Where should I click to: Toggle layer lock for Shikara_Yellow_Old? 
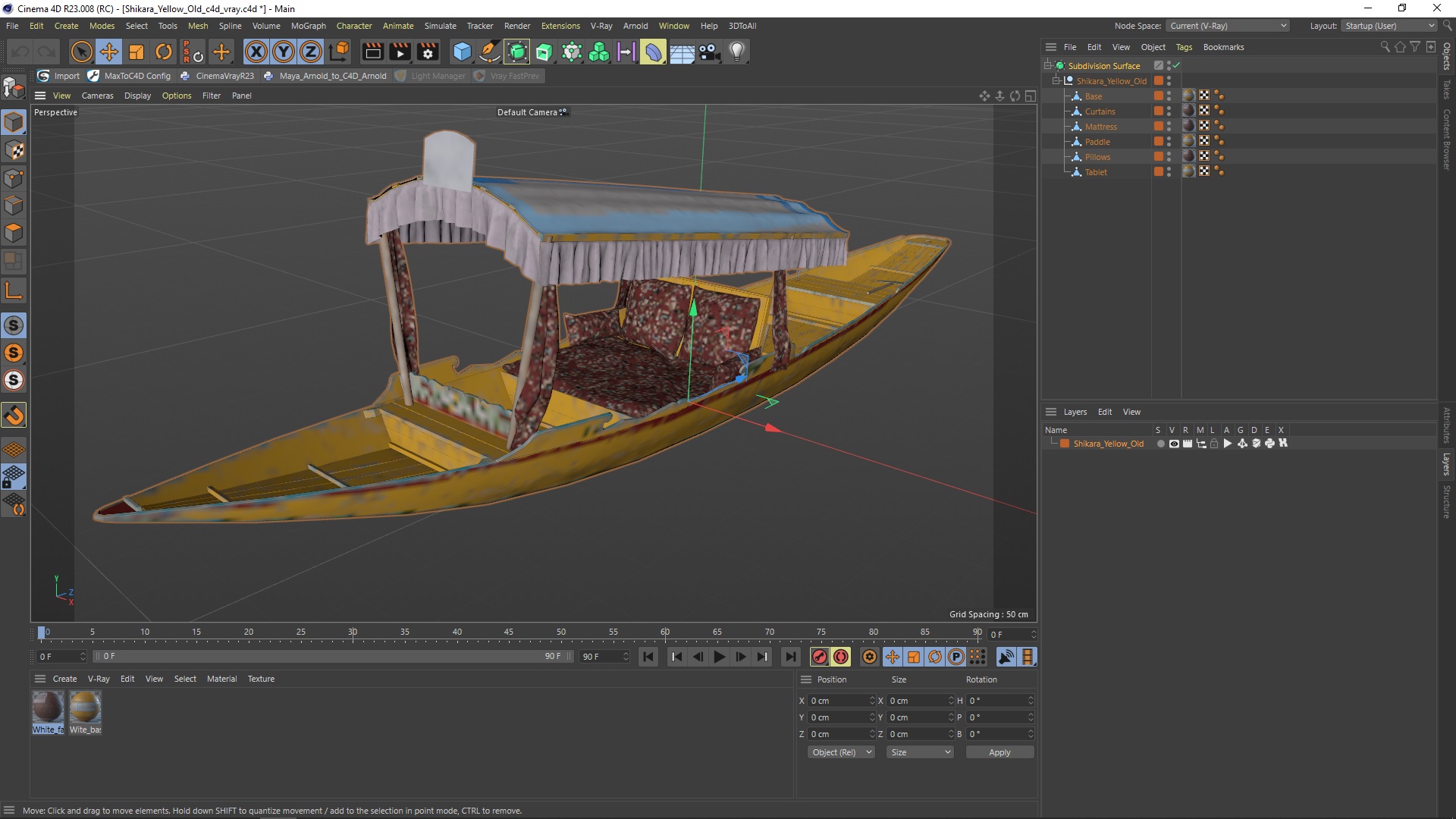(1214, 444)
